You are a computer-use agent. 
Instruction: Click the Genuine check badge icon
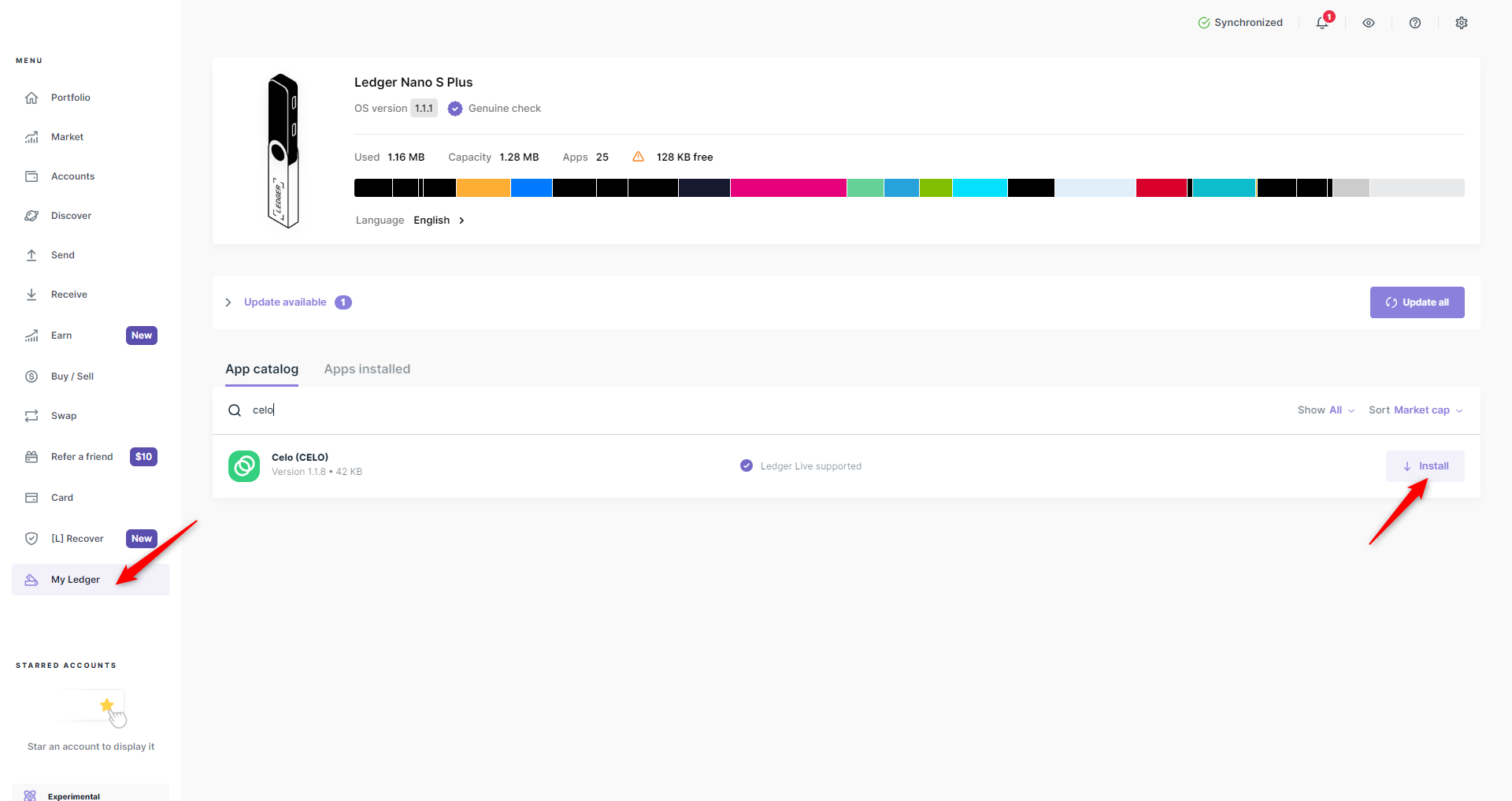[x=455, y=109]
